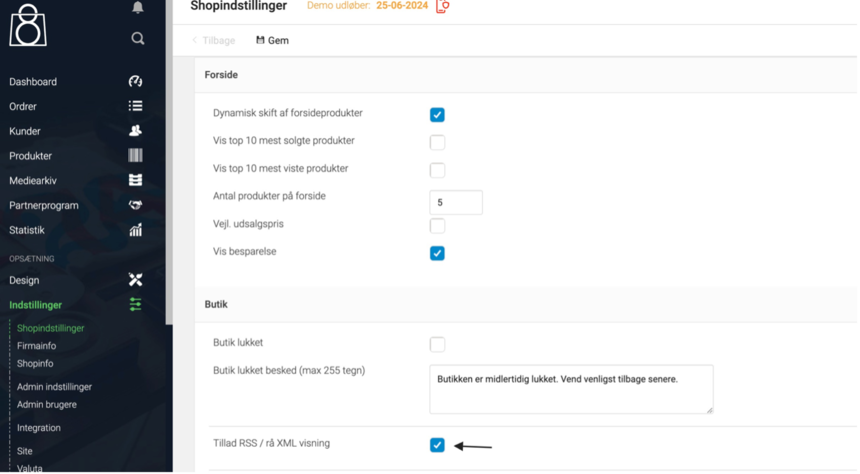This screenshot has height=474, width=860.
Task: Click the notification bell icon
Action: 138,7
